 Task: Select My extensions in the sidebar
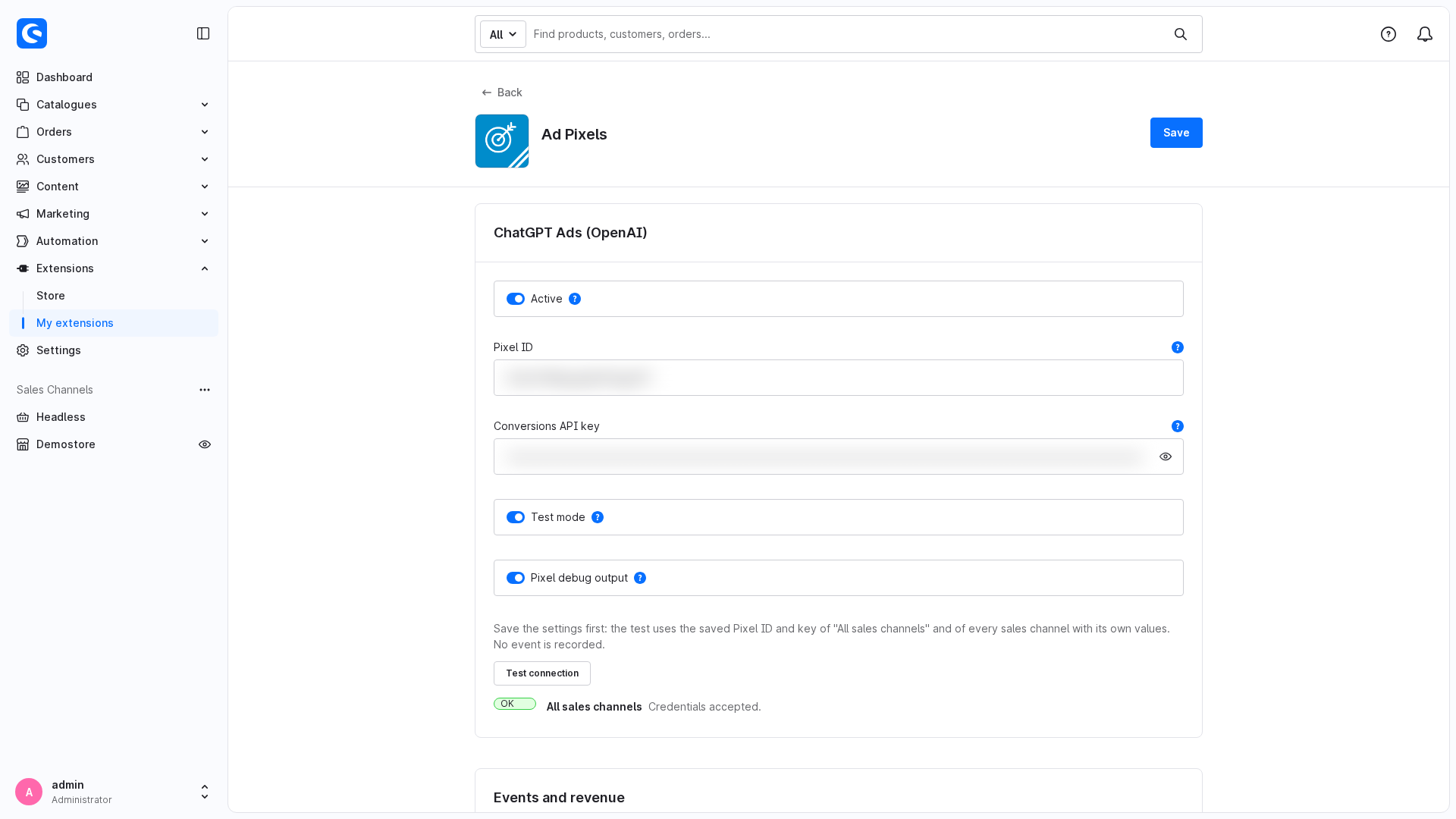coord(114,323)
